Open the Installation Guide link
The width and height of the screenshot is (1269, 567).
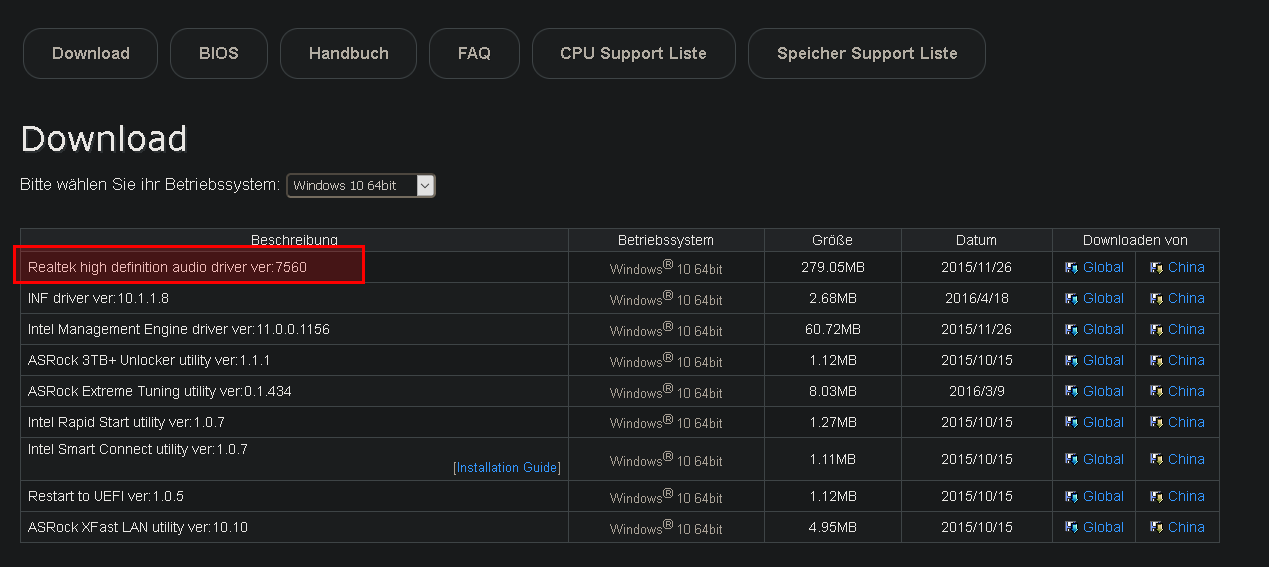point(507,468)
